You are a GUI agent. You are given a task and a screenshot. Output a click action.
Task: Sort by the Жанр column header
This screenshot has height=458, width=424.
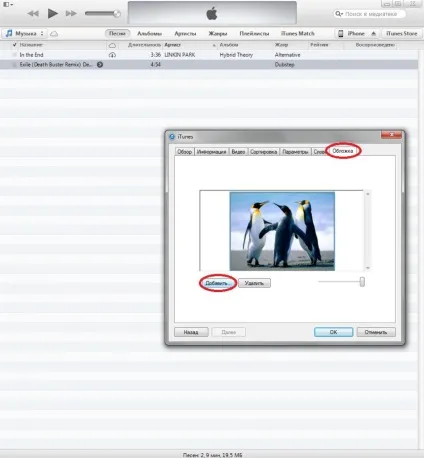281,45
